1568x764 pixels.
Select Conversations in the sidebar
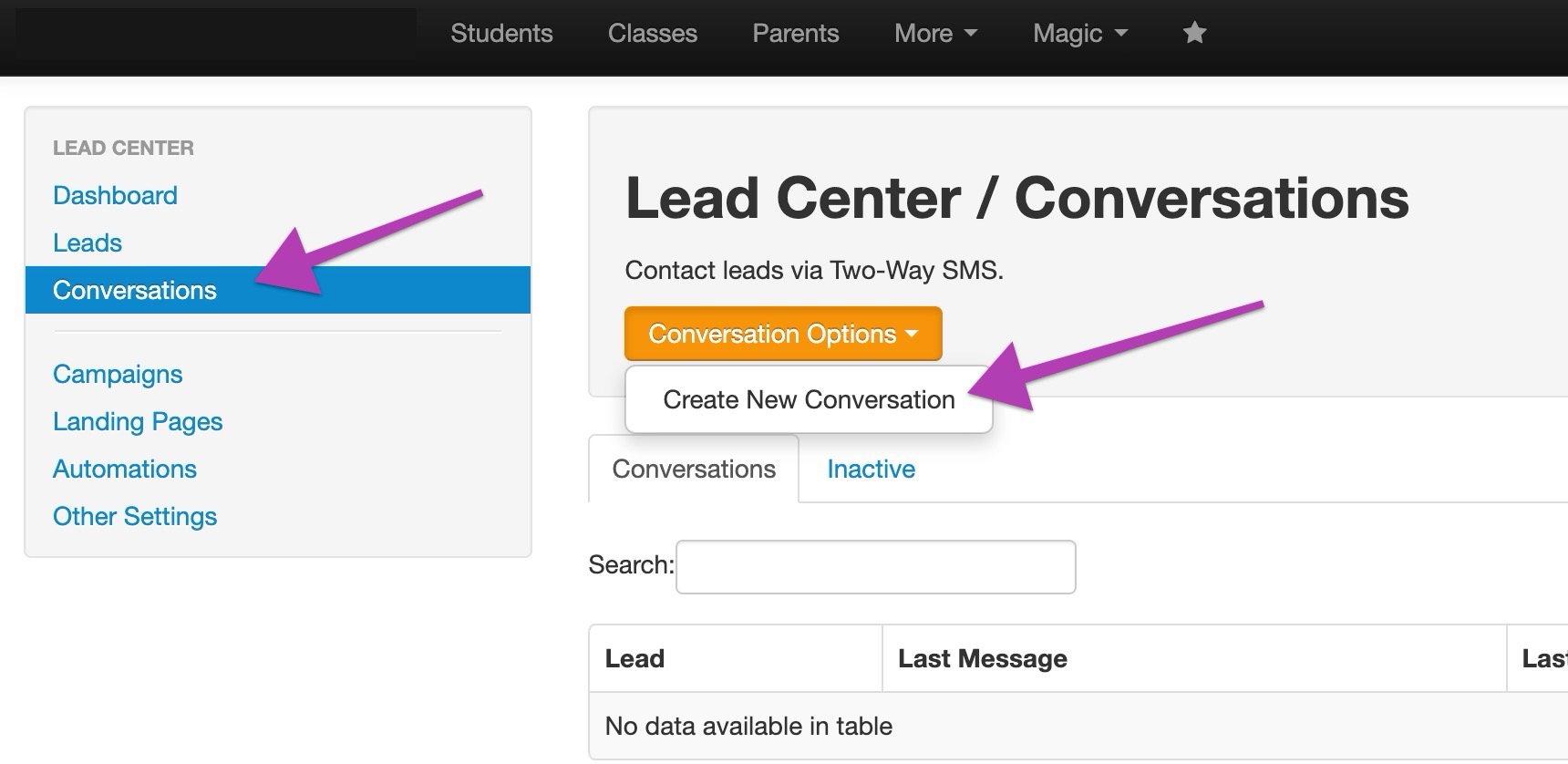(x=135, y=290)
